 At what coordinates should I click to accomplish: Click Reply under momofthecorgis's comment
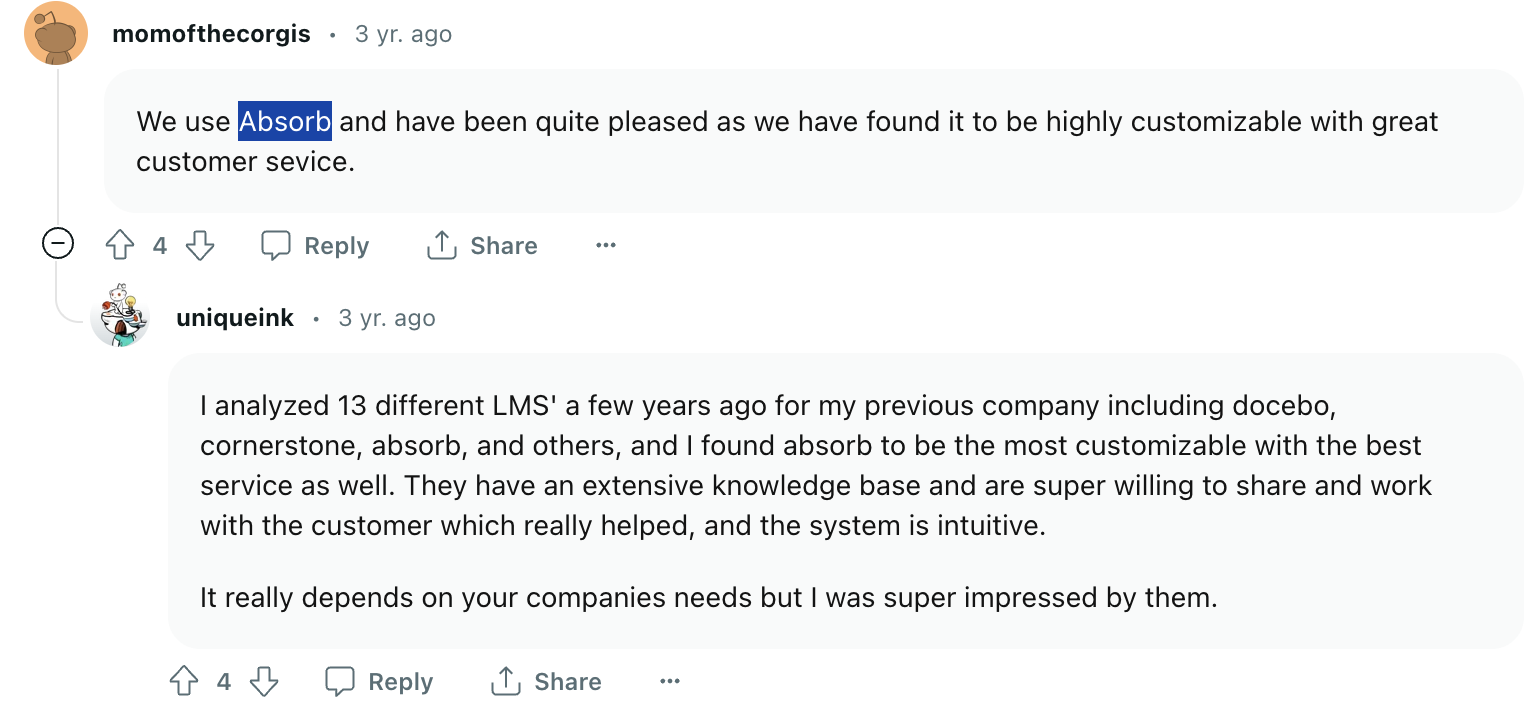[315, 245]
